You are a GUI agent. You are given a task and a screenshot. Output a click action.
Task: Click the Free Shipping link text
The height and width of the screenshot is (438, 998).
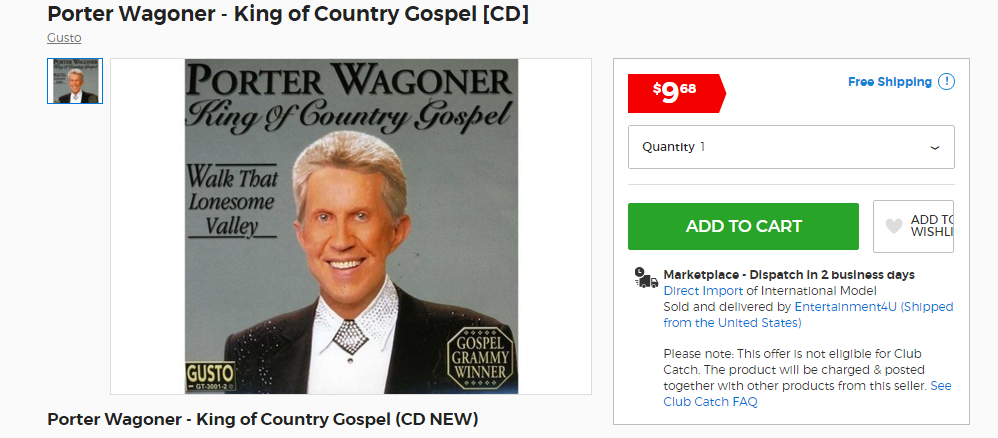tap(890, 81)
